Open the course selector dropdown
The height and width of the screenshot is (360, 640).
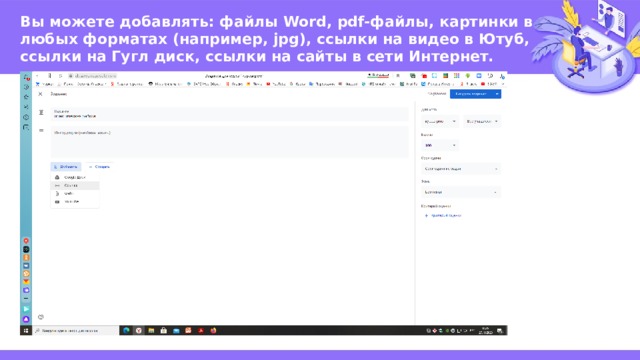tap(440, 122)
